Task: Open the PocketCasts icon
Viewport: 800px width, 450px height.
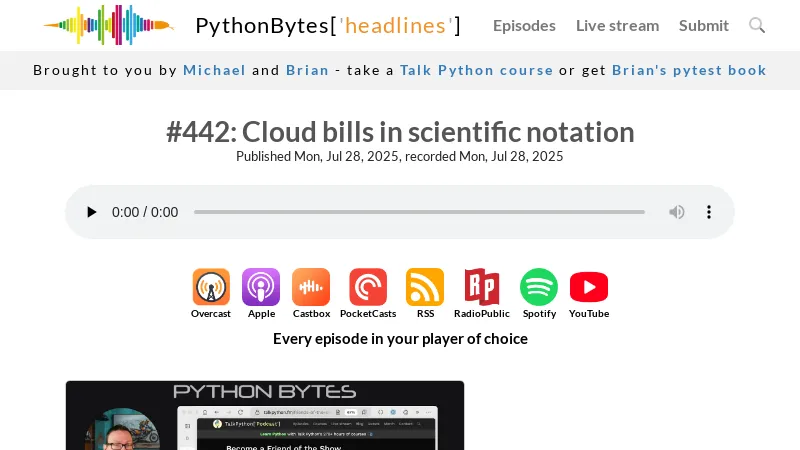Action: pos(368,288)
